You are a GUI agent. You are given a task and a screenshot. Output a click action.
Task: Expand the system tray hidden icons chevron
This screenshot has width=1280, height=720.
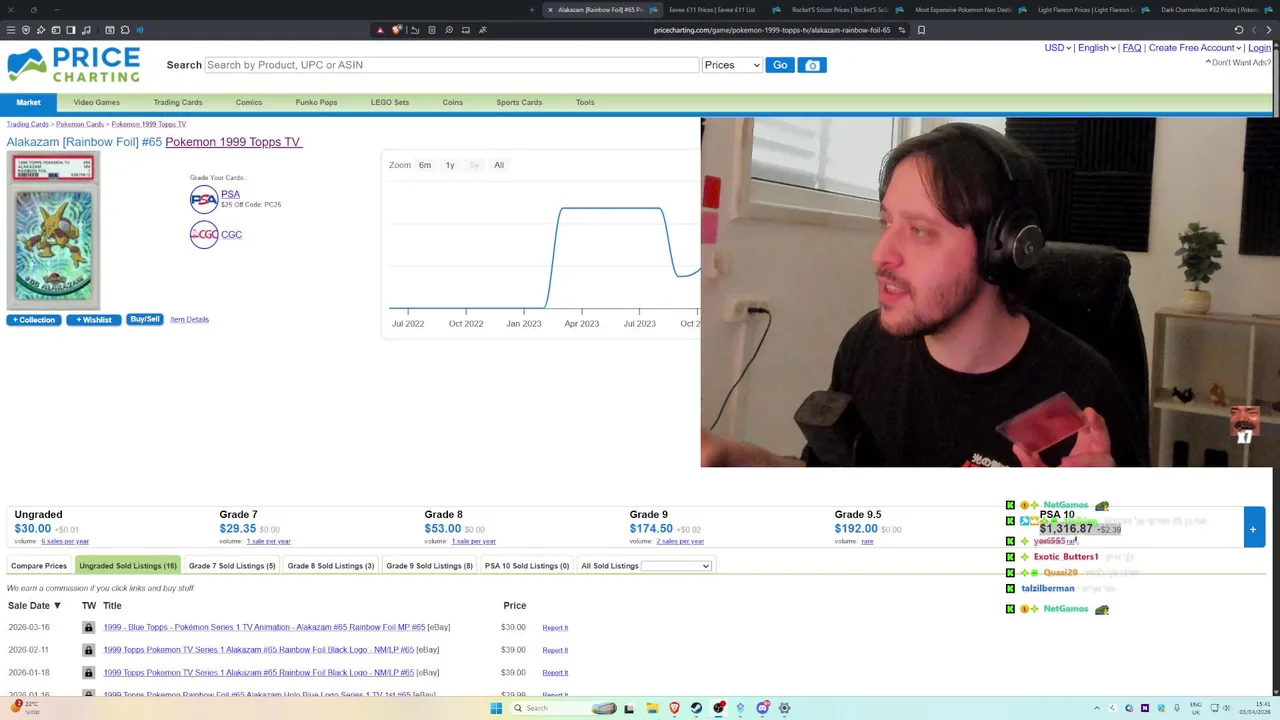[x=1096, y=708]
